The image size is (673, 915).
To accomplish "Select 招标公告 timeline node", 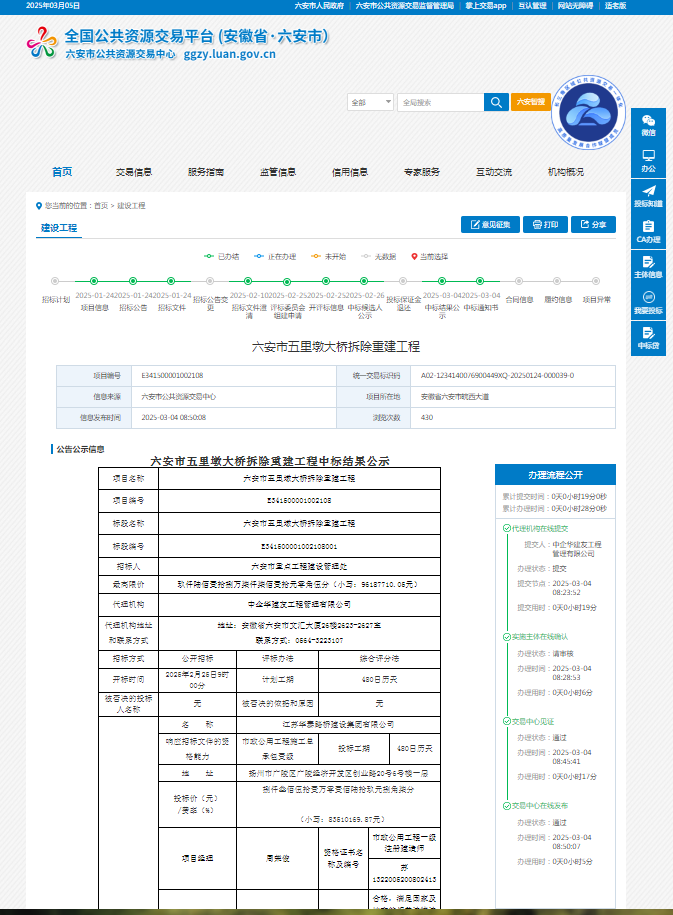I will click(x=133, y=281).
